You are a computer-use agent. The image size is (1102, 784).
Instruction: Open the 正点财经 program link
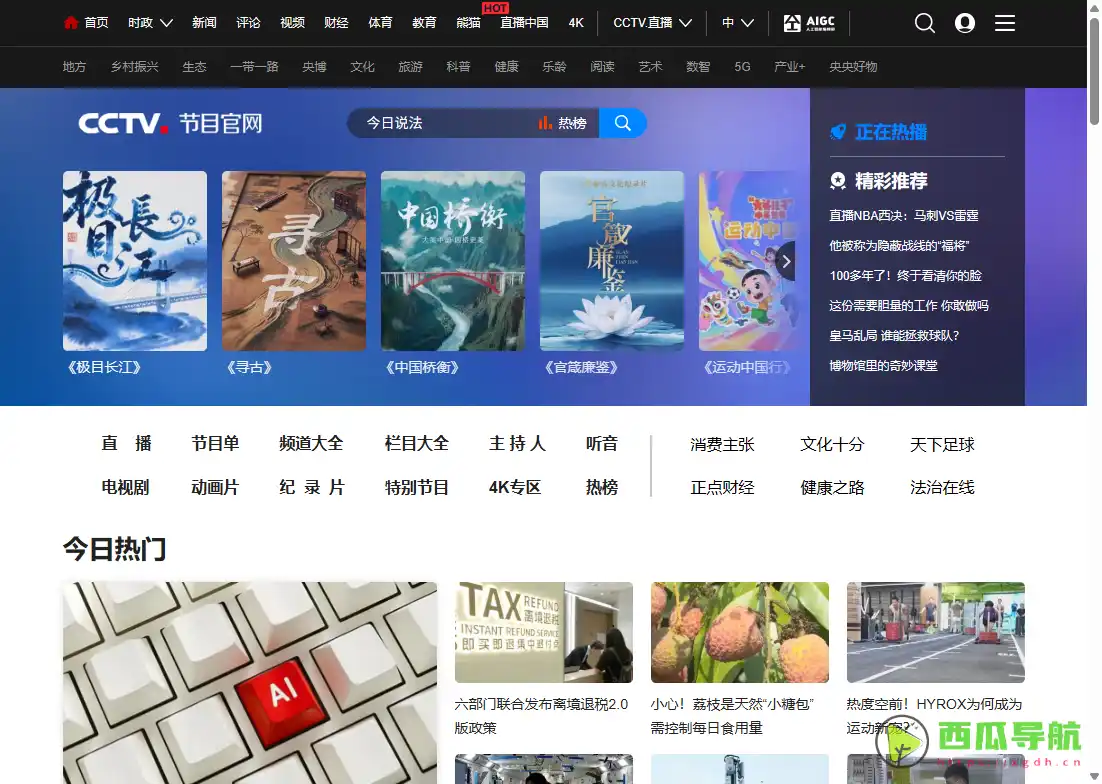(722, 488)
